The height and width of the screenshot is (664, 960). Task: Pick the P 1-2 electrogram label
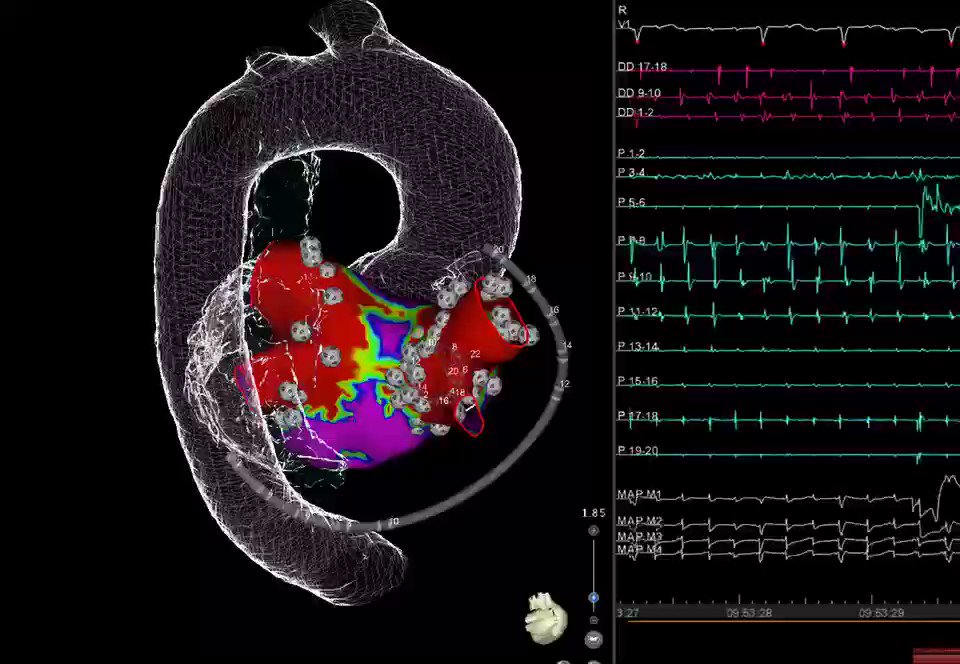631,153
